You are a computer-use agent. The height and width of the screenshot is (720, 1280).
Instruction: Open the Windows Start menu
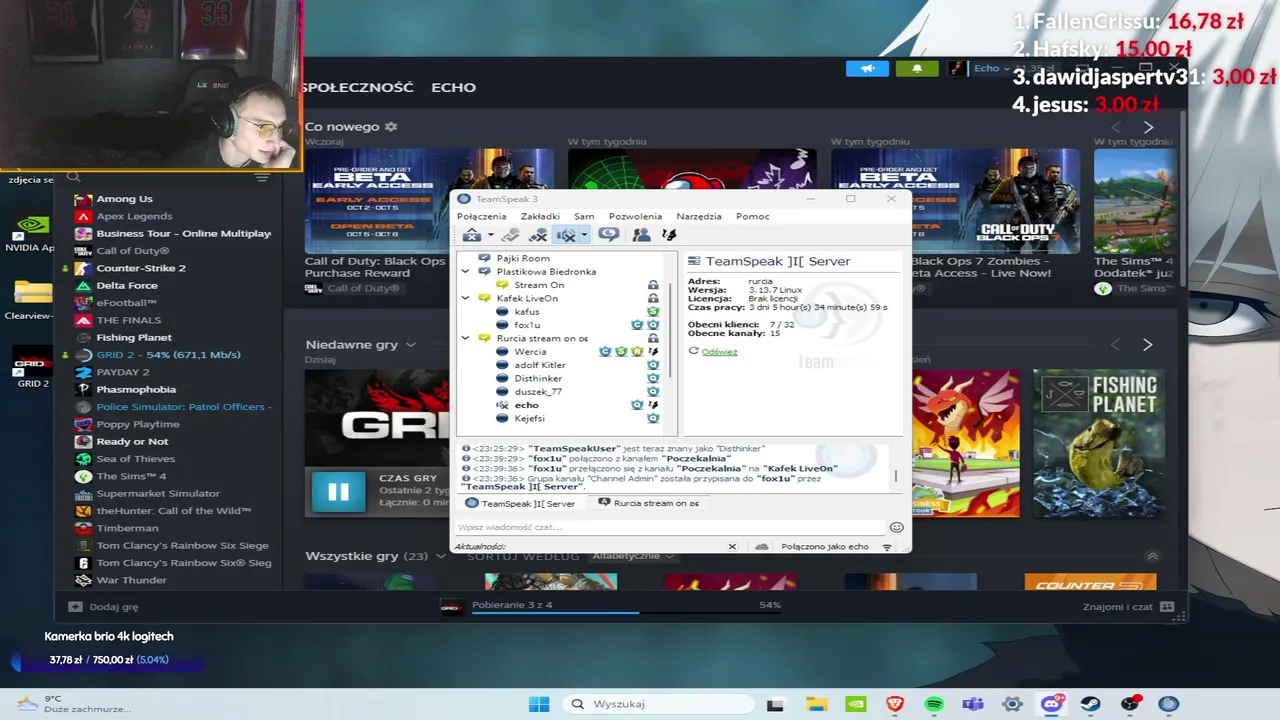pyautogui.click(x=538, y=704)
